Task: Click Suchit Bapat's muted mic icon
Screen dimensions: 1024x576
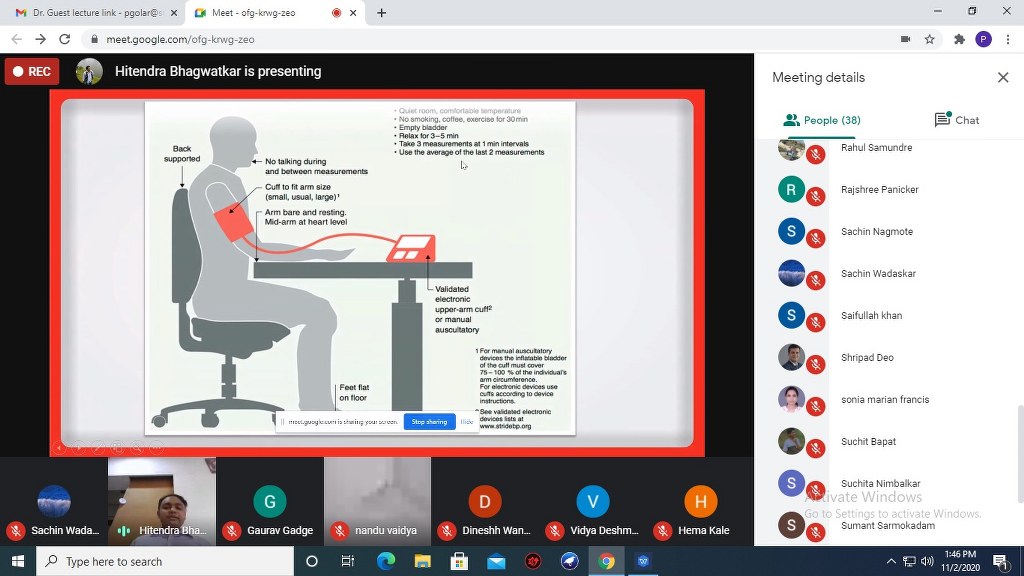Action: tap(815, 449)
